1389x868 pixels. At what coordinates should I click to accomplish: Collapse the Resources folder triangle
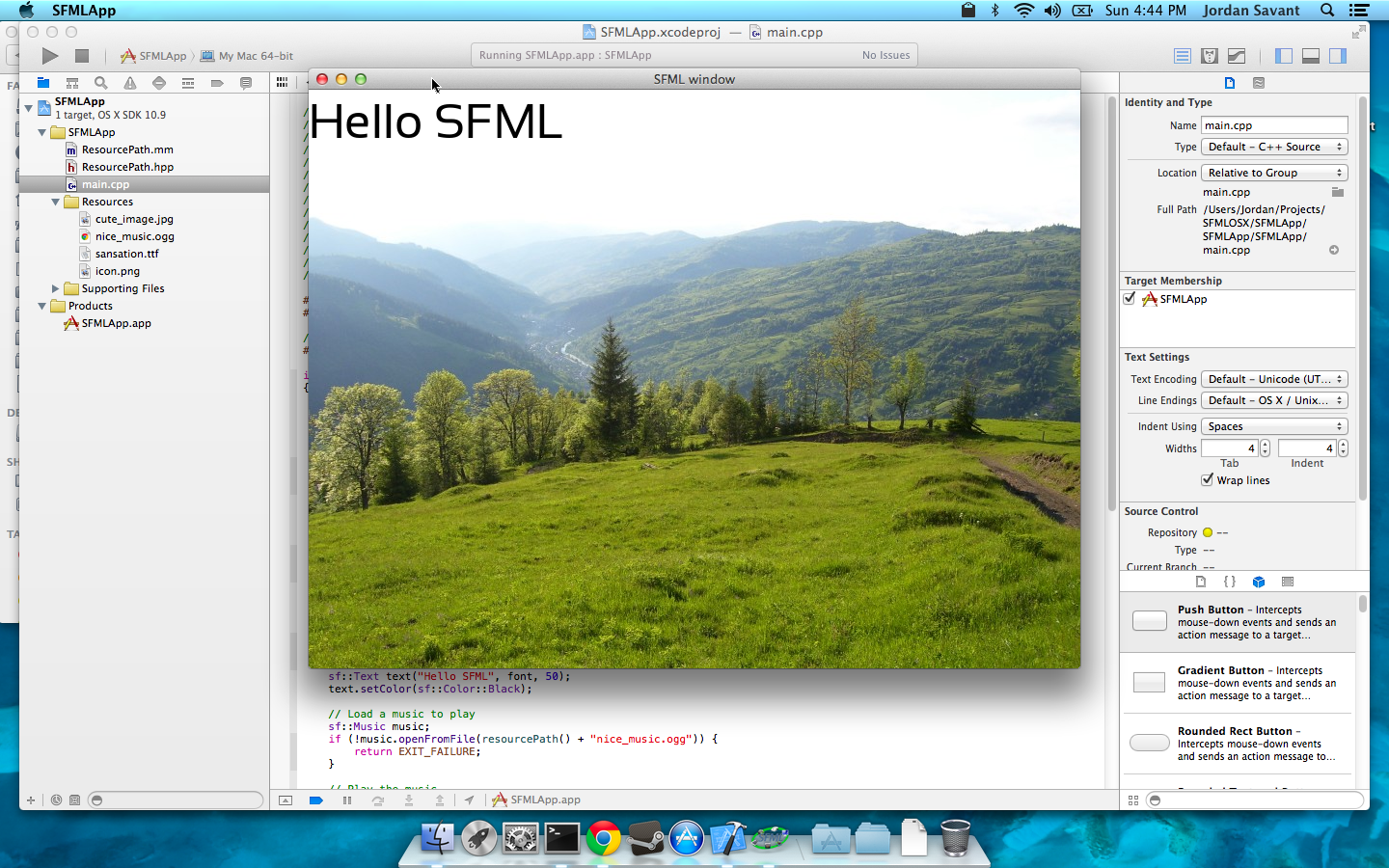pos(56,202)
